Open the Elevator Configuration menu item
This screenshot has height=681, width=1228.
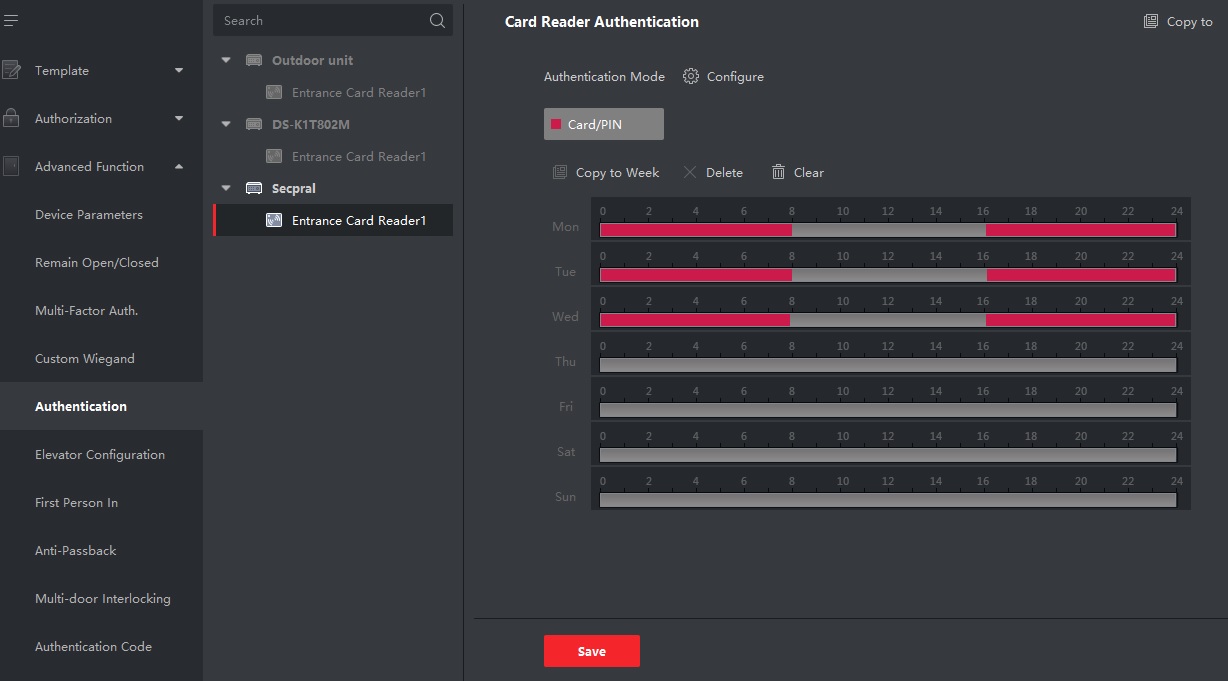pos(100,455)
